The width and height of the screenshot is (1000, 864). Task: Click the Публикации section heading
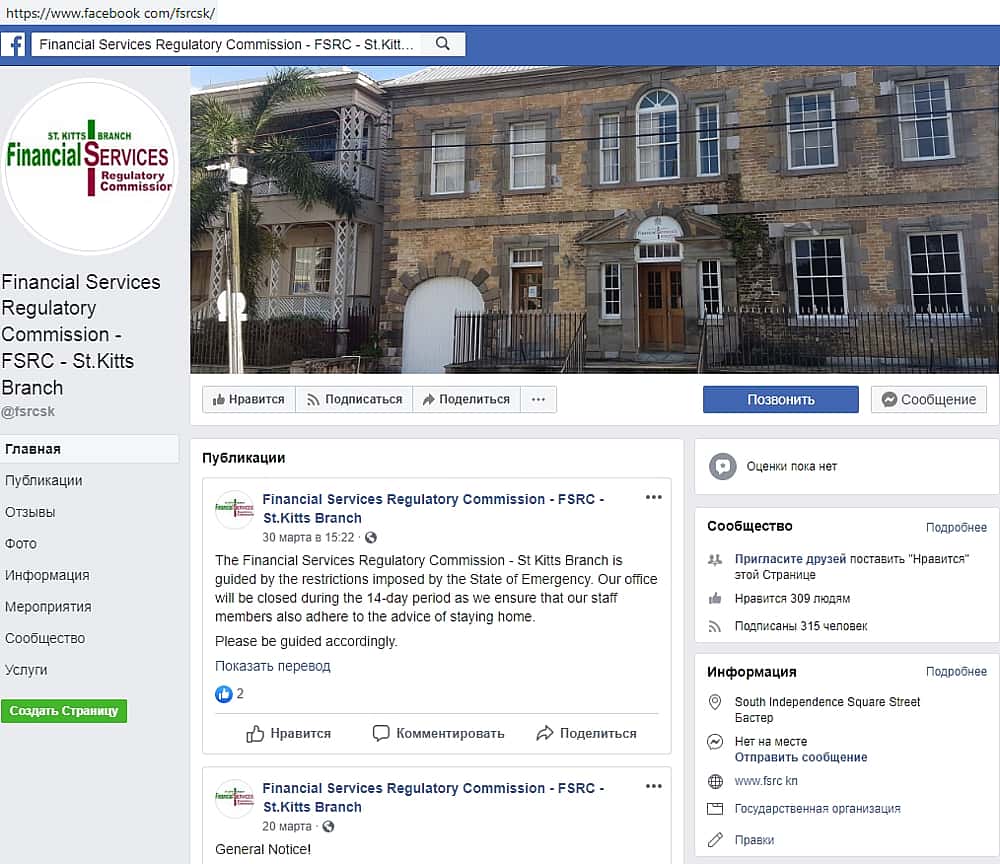244,458
